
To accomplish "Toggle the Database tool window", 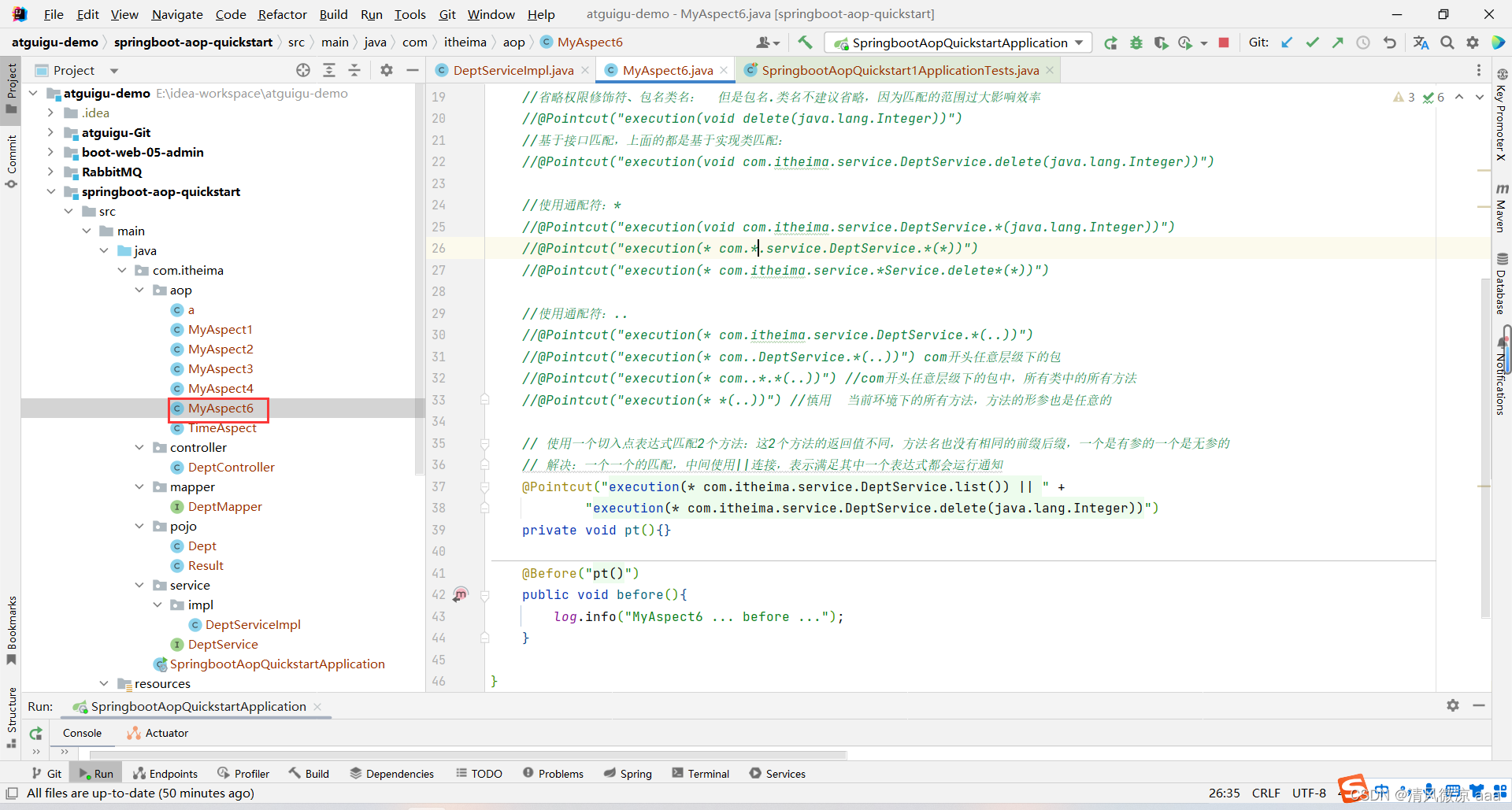I will (x=1502, y=283).
